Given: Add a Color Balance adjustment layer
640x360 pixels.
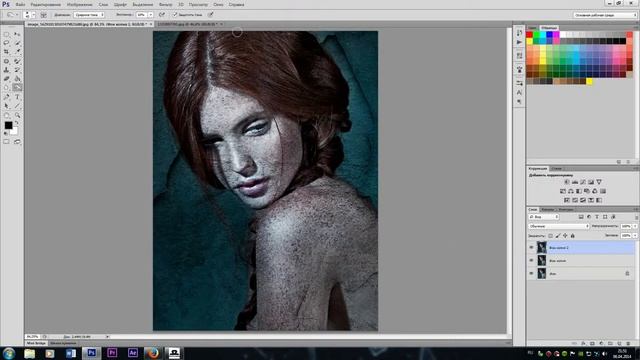Looking at the screenshot, I should (x=571, y=191).
